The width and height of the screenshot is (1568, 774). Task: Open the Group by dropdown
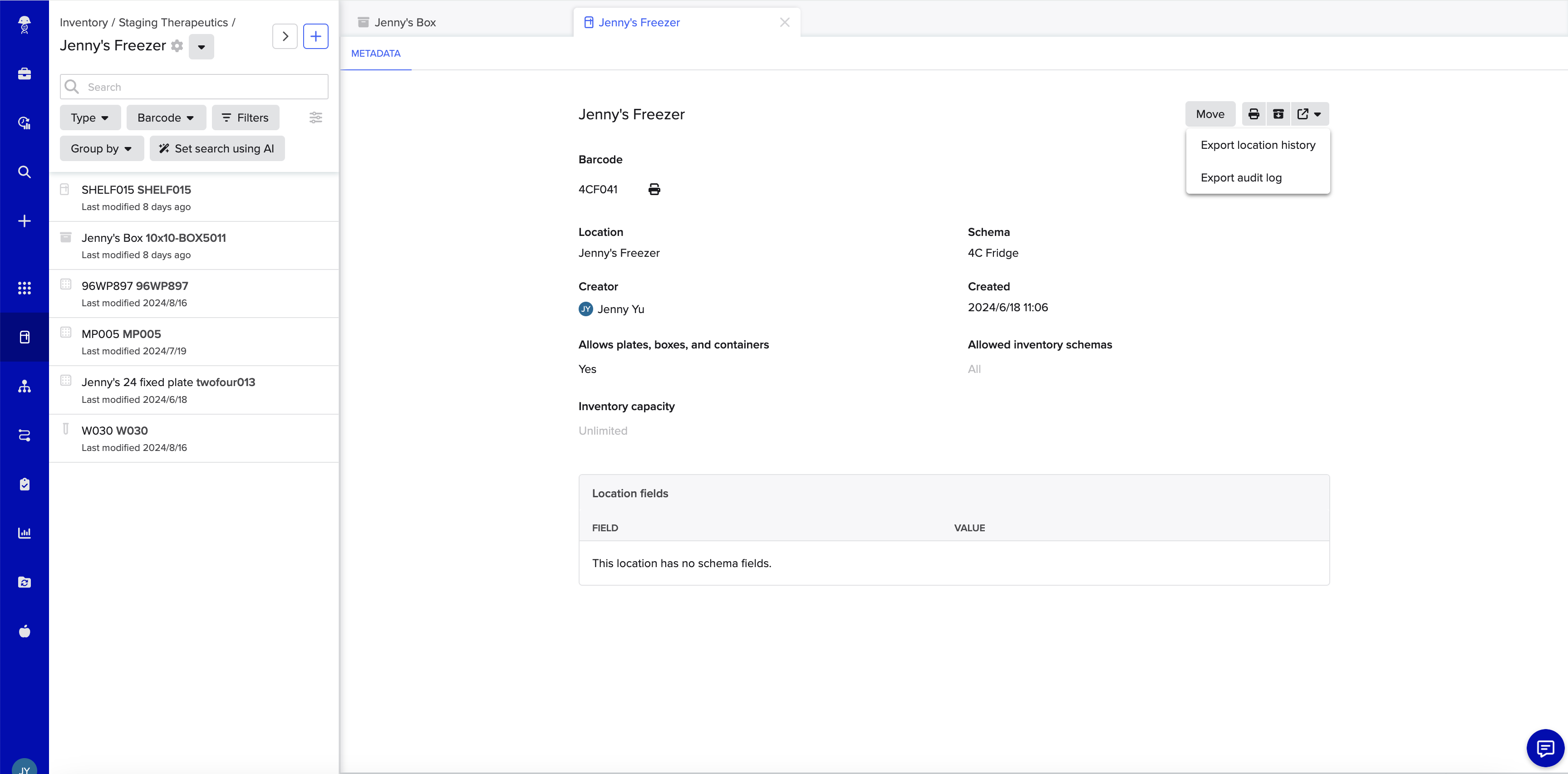pyautogui.click(x=101, y=148)
